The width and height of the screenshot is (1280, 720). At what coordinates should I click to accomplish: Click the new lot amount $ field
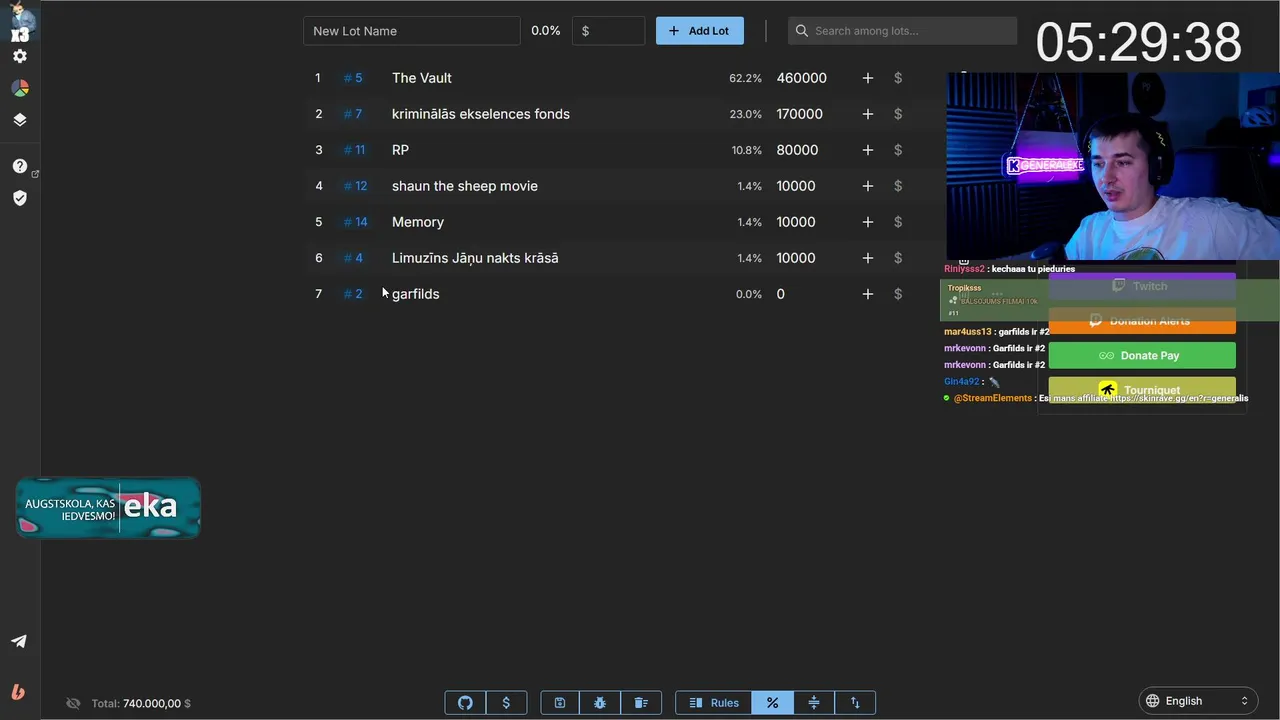point(608,31)
